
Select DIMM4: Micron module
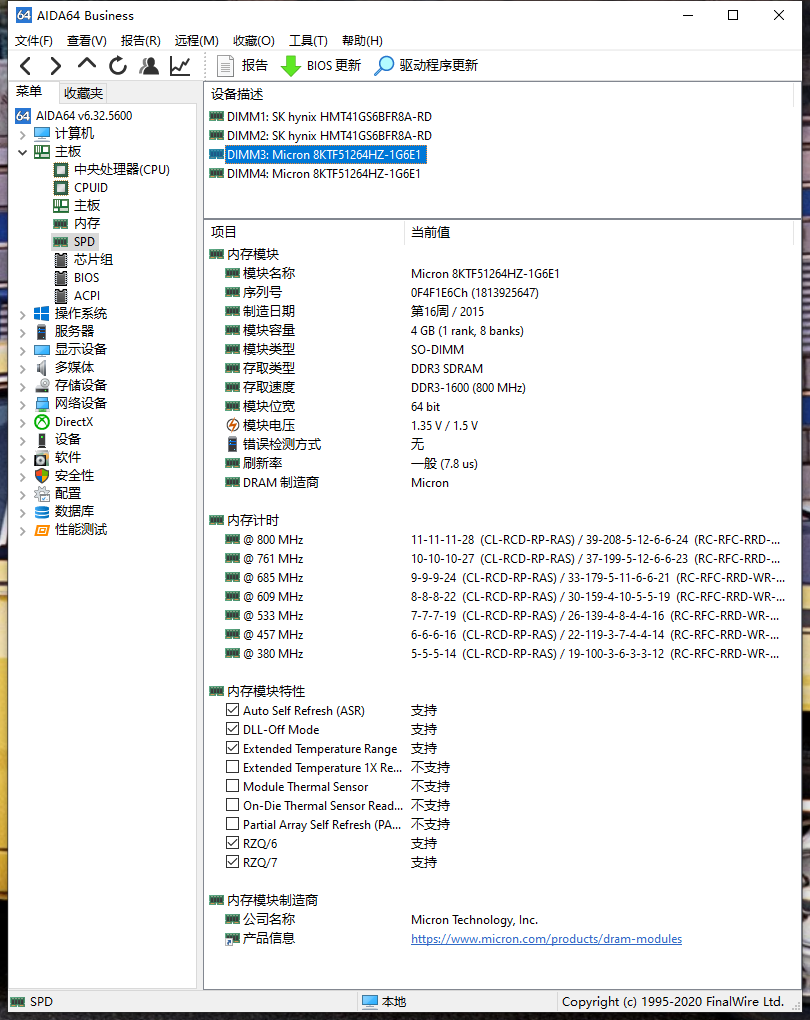(323, 174)
